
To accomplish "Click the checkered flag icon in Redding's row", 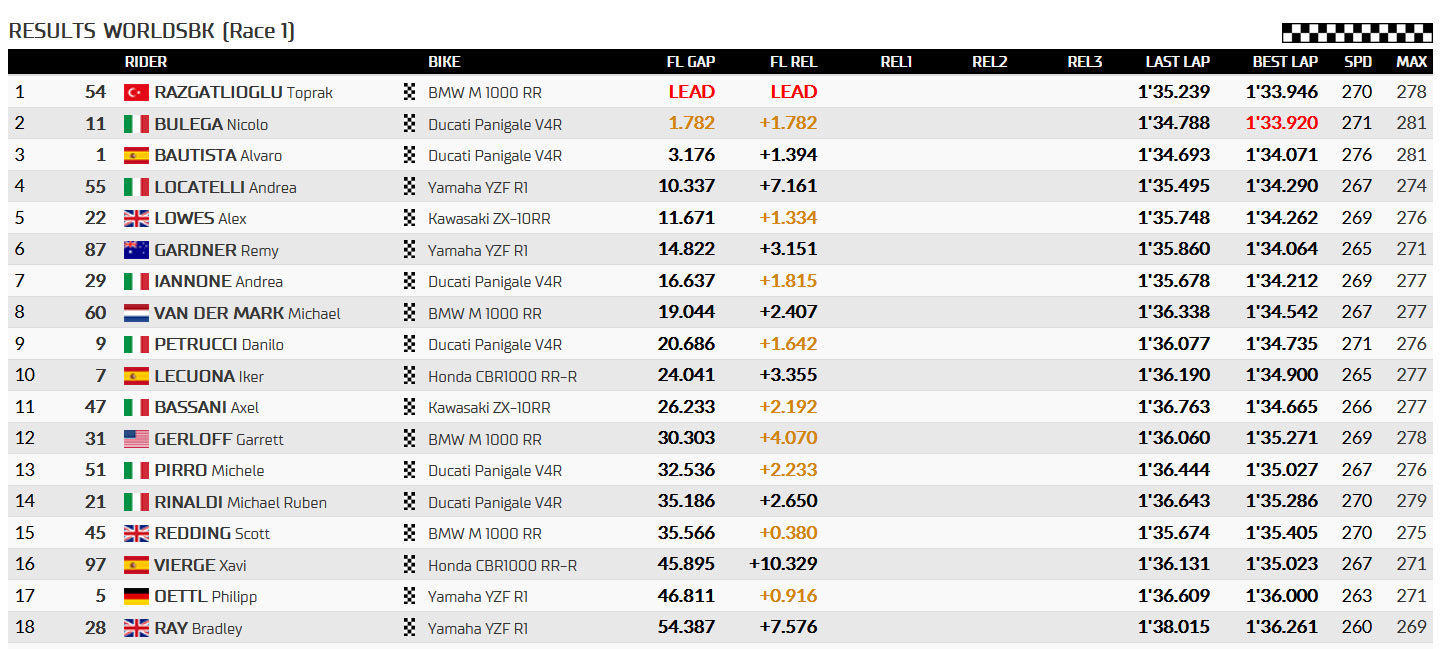I will pos(409,533).
